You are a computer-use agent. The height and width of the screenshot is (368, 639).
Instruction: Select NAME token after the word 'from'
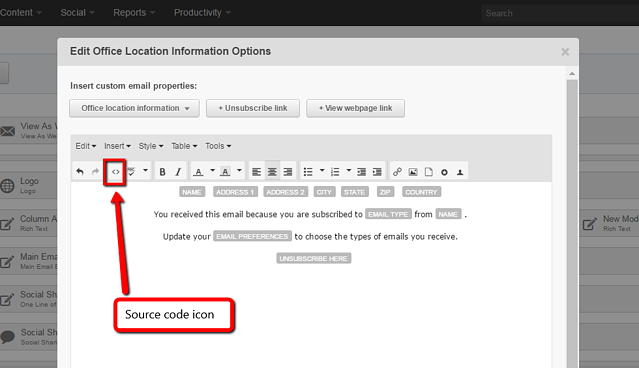click(448, 214)
